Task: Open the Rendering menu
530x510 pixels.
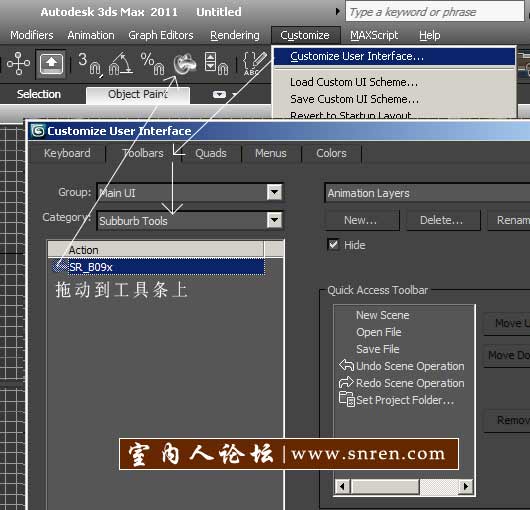Action: 235,35
